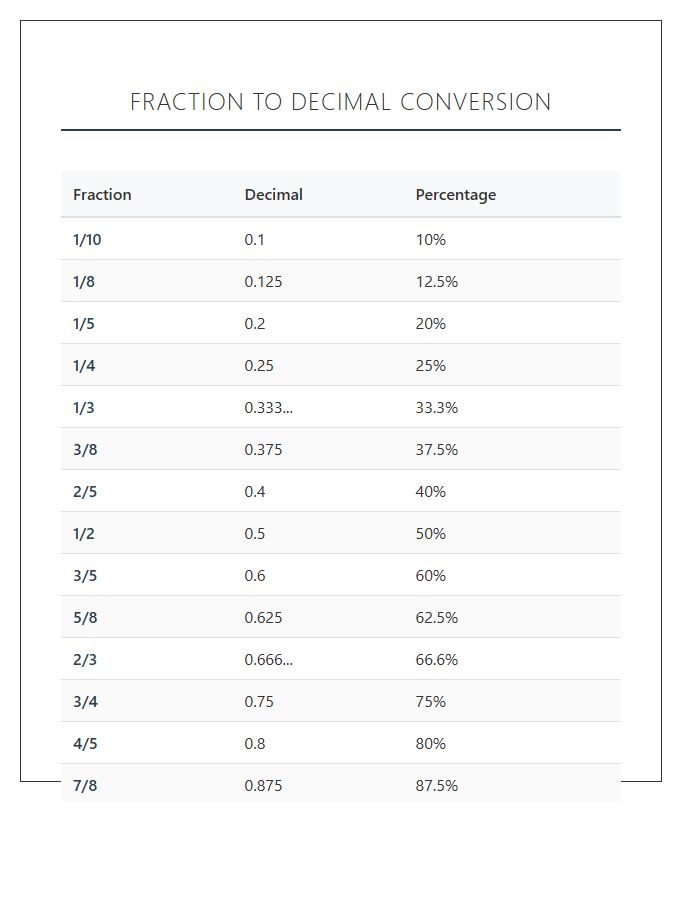This screenshot has height=900, width=700.
Task: Click the 2/5 fraction cell
Action: [85, 491]
